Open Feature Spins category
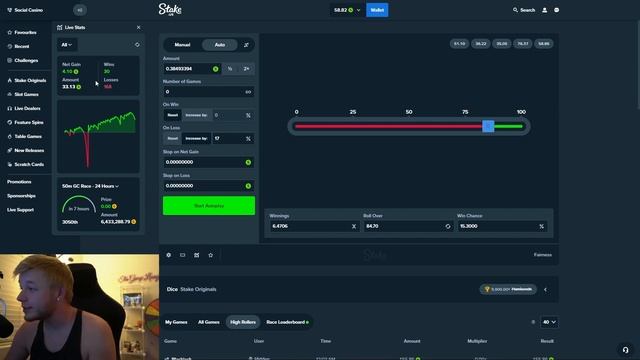Image resolution: width=640 pixels, height=360 pixels. pos(25,122)
